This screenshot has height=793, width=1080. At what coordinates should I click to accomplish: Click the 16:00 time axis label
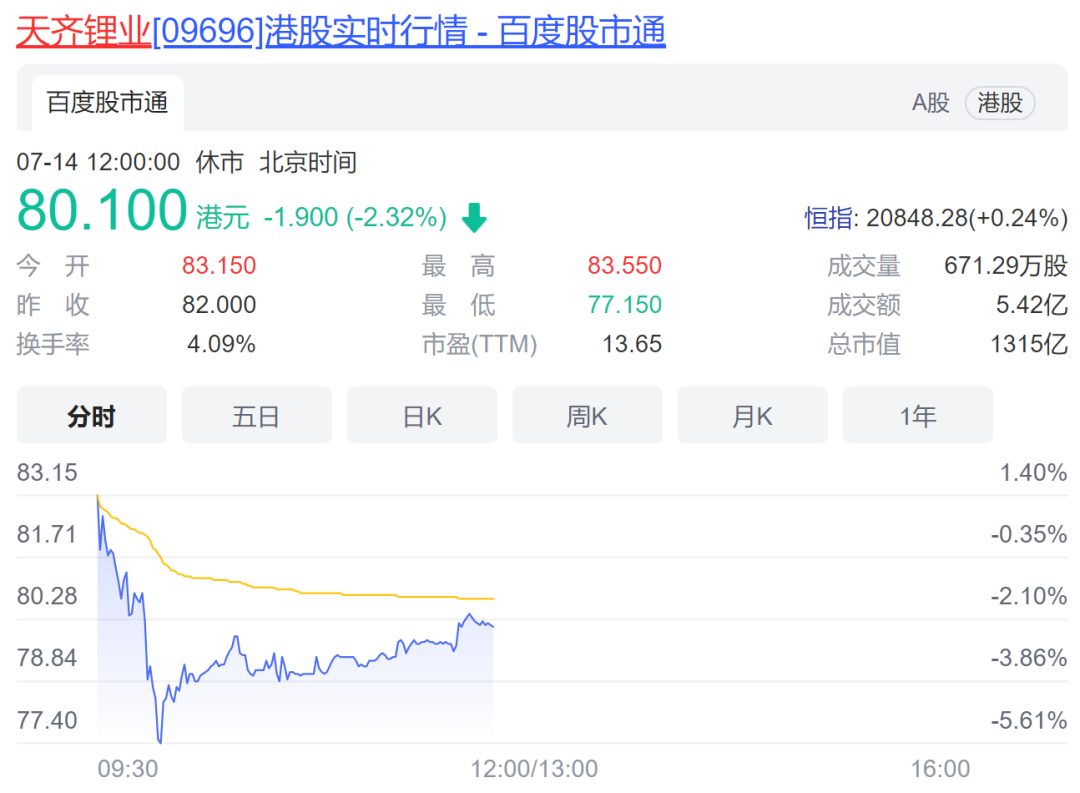pyautogui.click(x=940, y=768)
